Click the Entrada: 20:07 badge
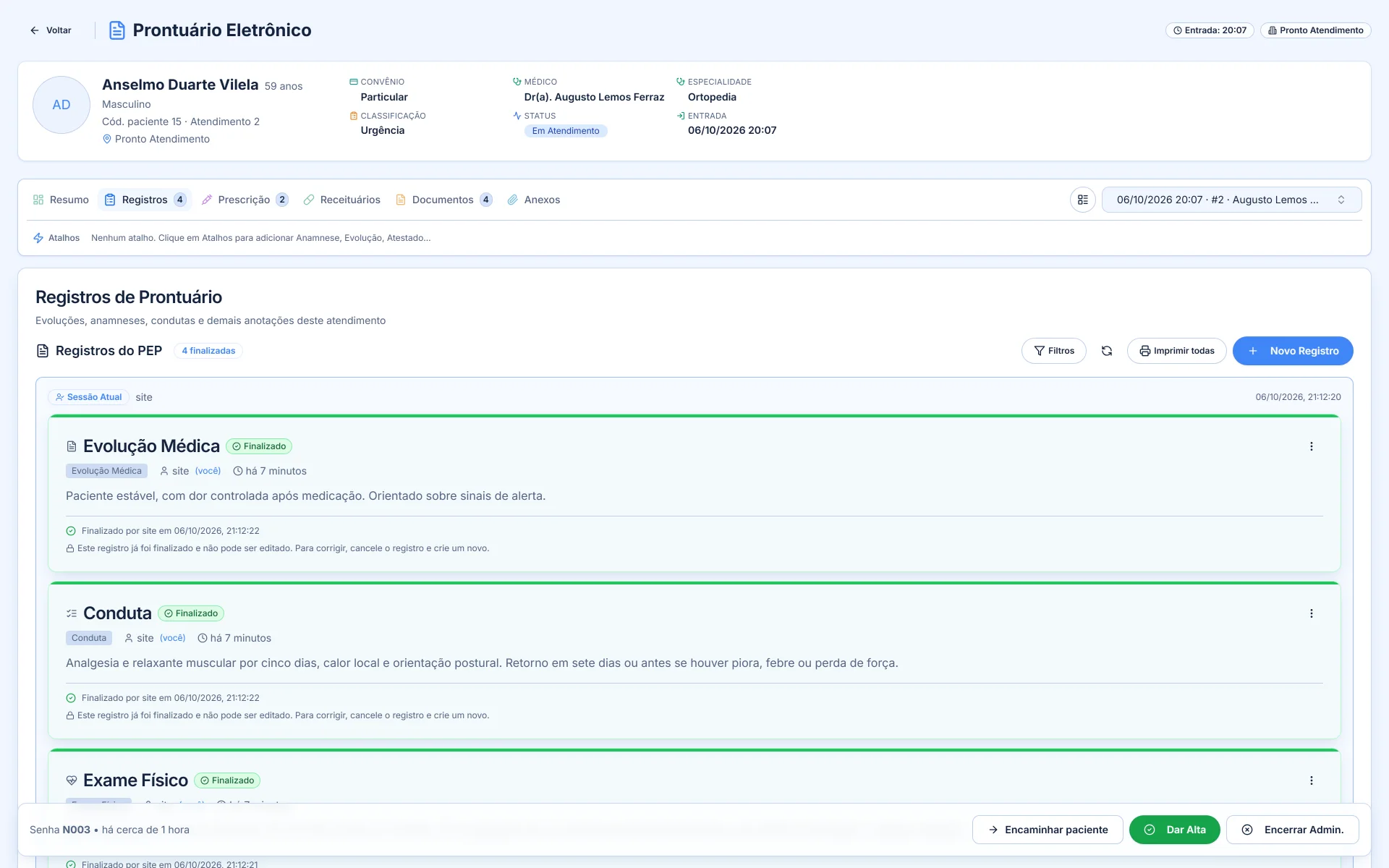 1210,30
